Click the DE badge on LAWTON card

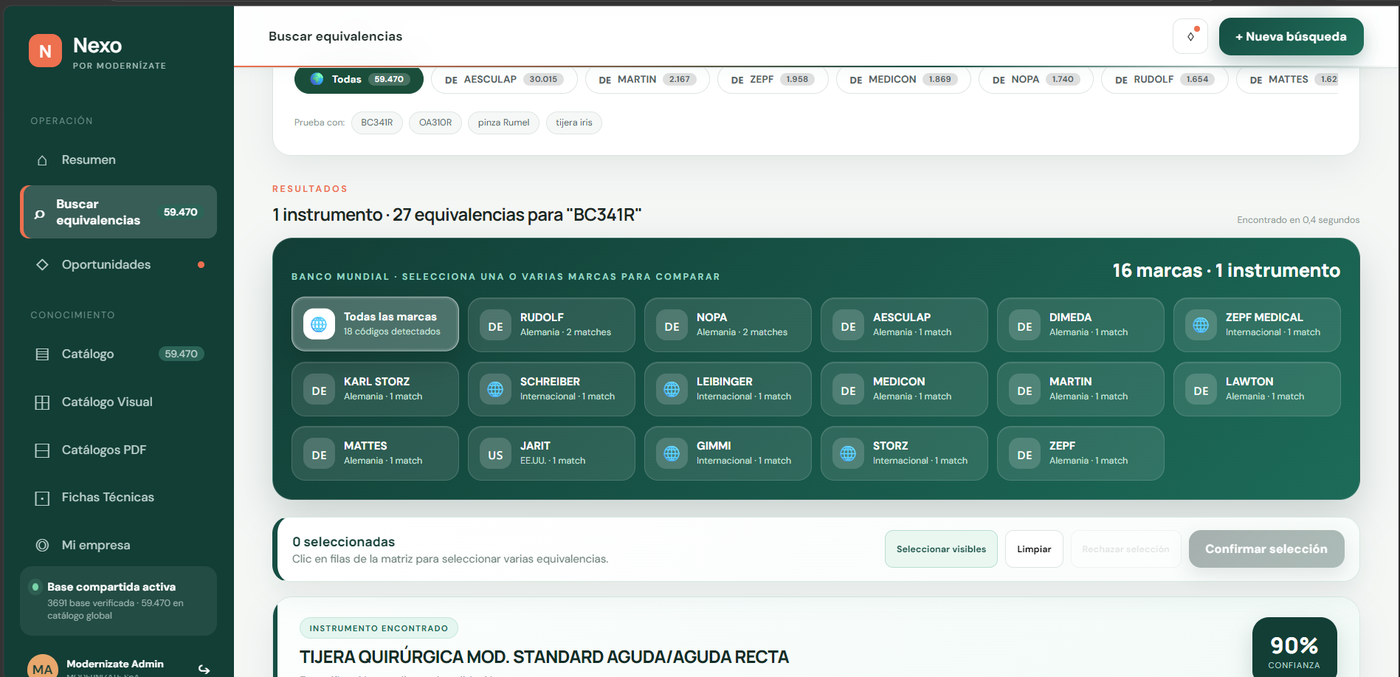1201,388
